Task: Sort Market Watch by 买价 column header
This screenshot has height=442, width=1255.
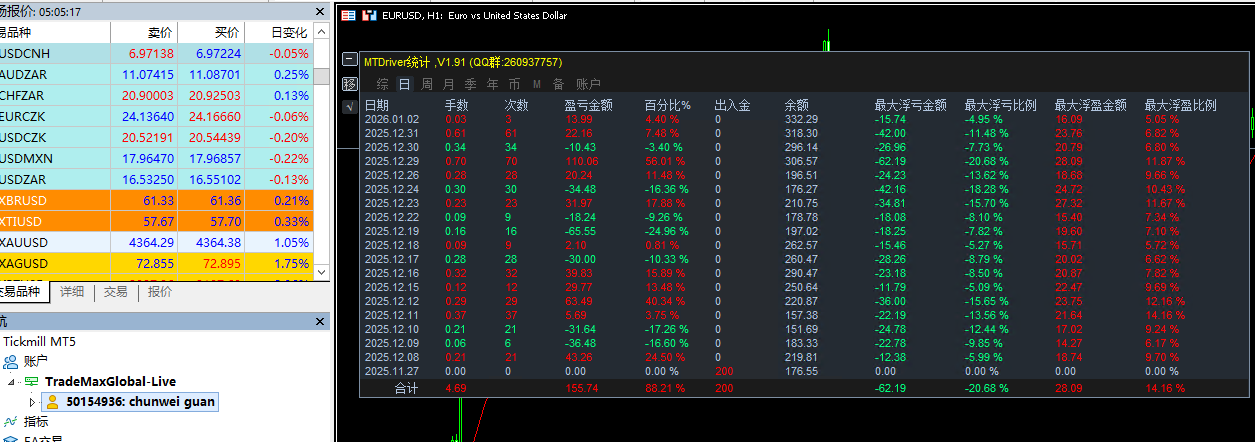Action: point(212,33)
